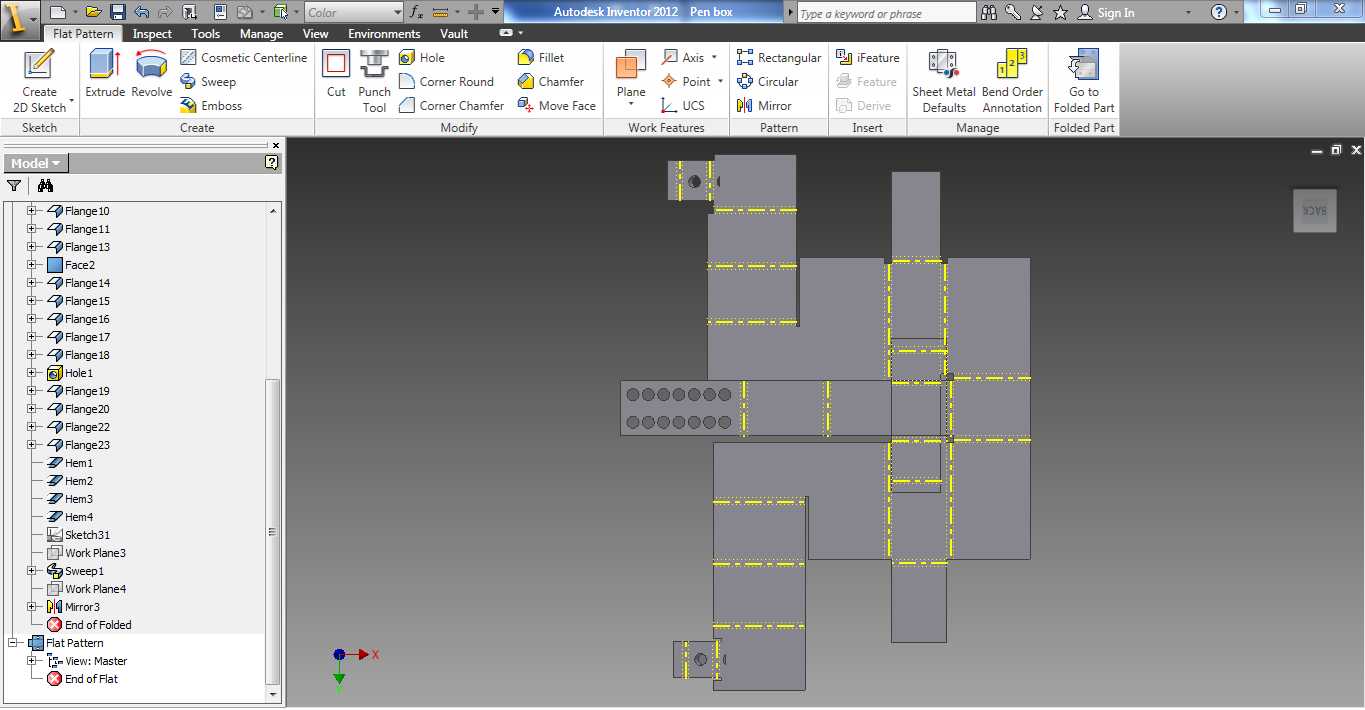1365x710 pixels.
Task: Open the Plane tool dropdown arrow
Action: tap(631, 104)
